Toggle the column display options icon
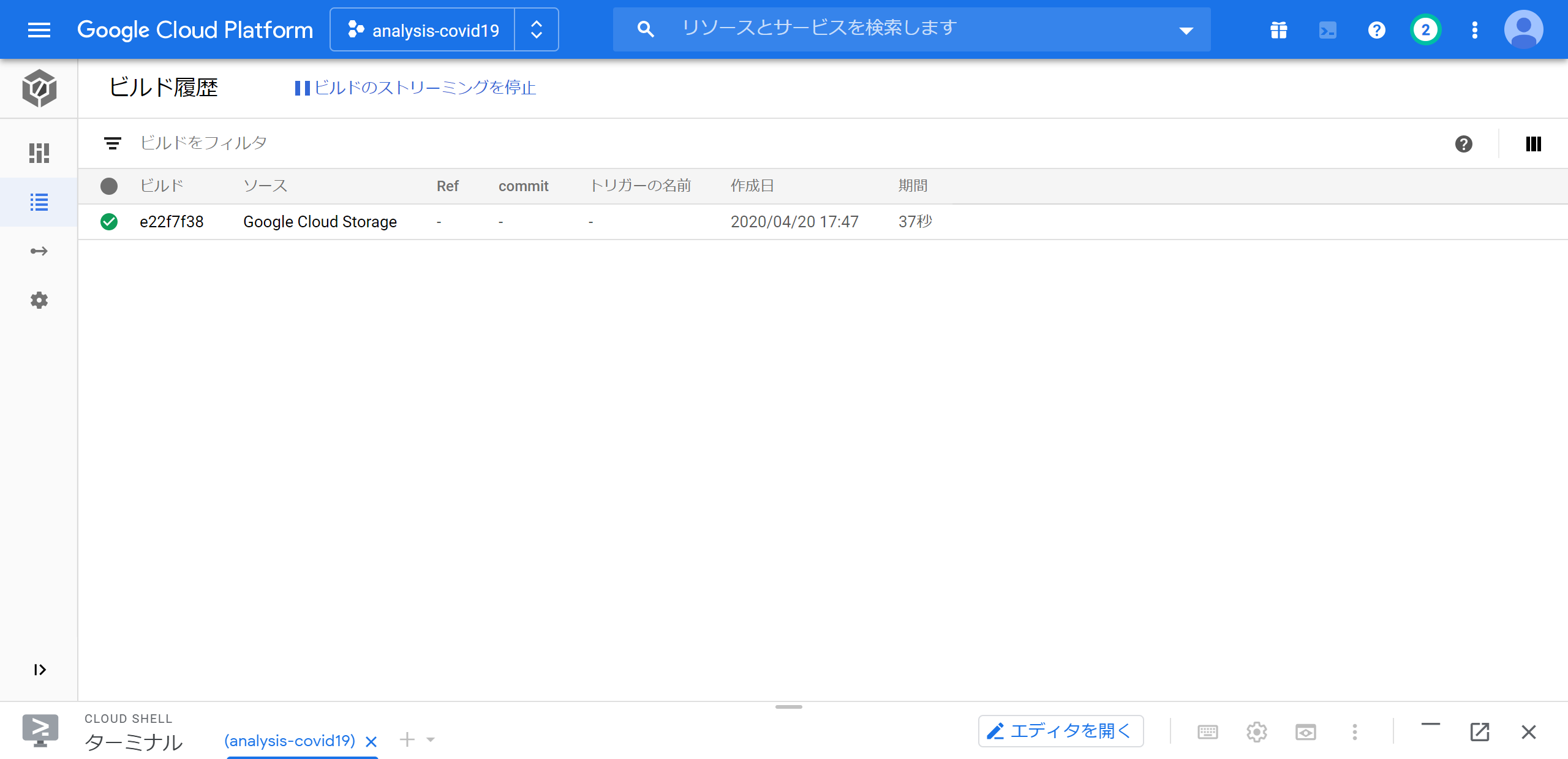 click(1534, 144)
